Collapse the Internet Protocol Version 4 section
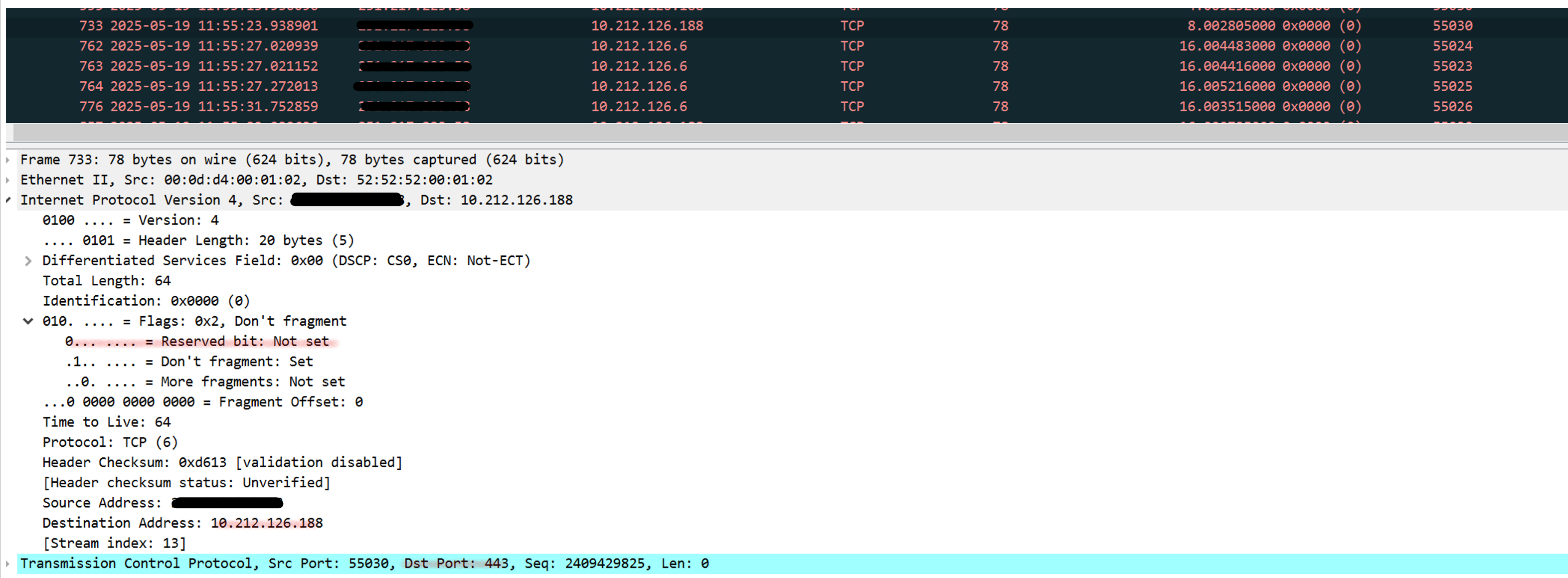1568x578 pixels. [x=8, y=200]
